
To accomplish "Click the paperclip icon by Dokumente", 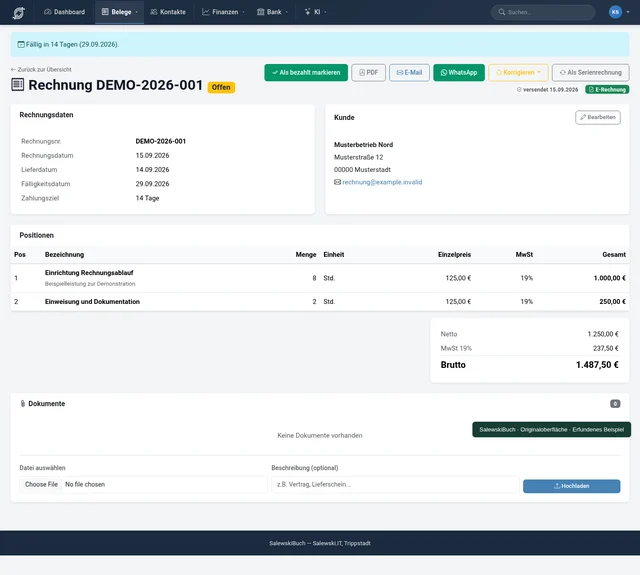I will coord(23,404).
